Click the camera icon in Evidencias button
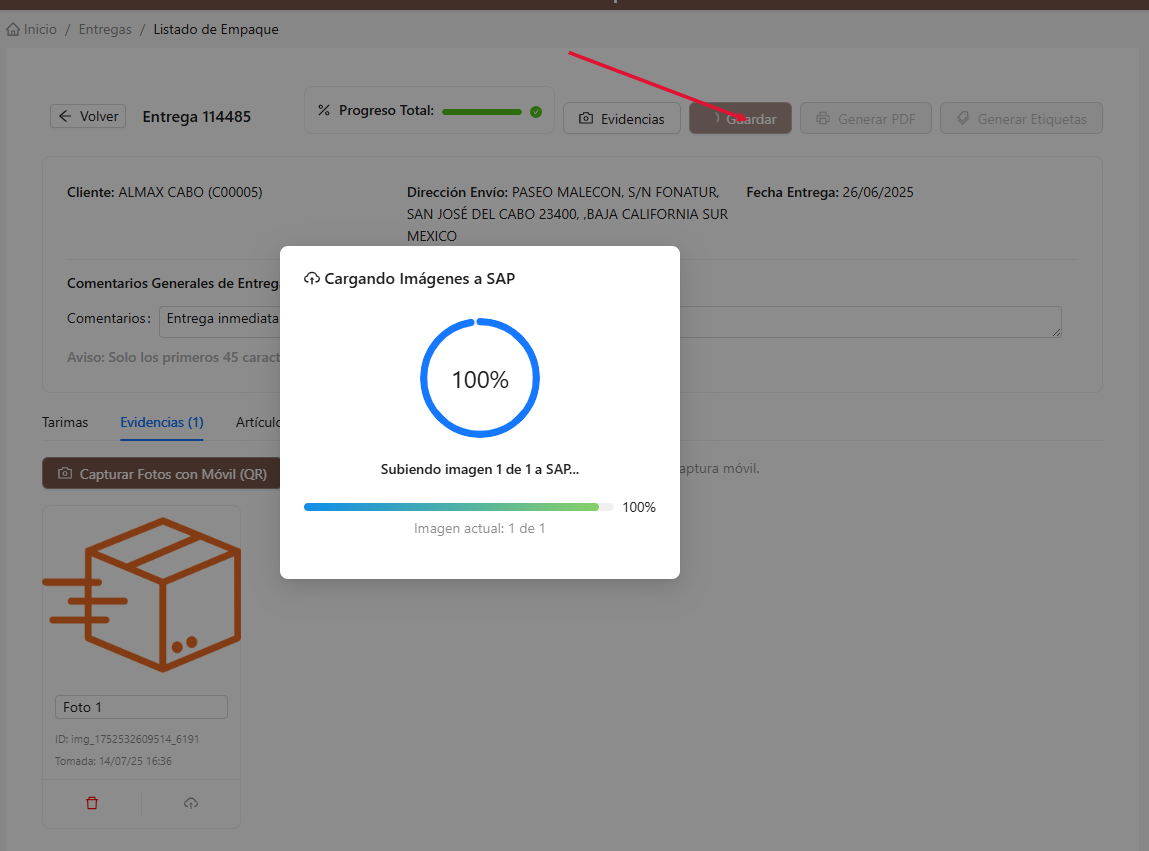The height and width of the screenshot is (851, 1149). (585, 118)
